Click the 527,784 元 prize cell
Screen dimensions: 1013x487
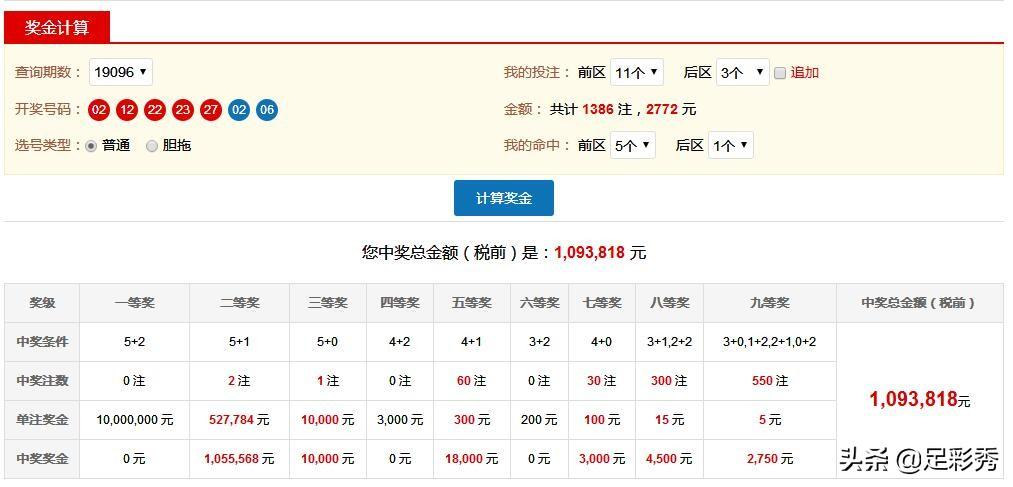point(239,420)
